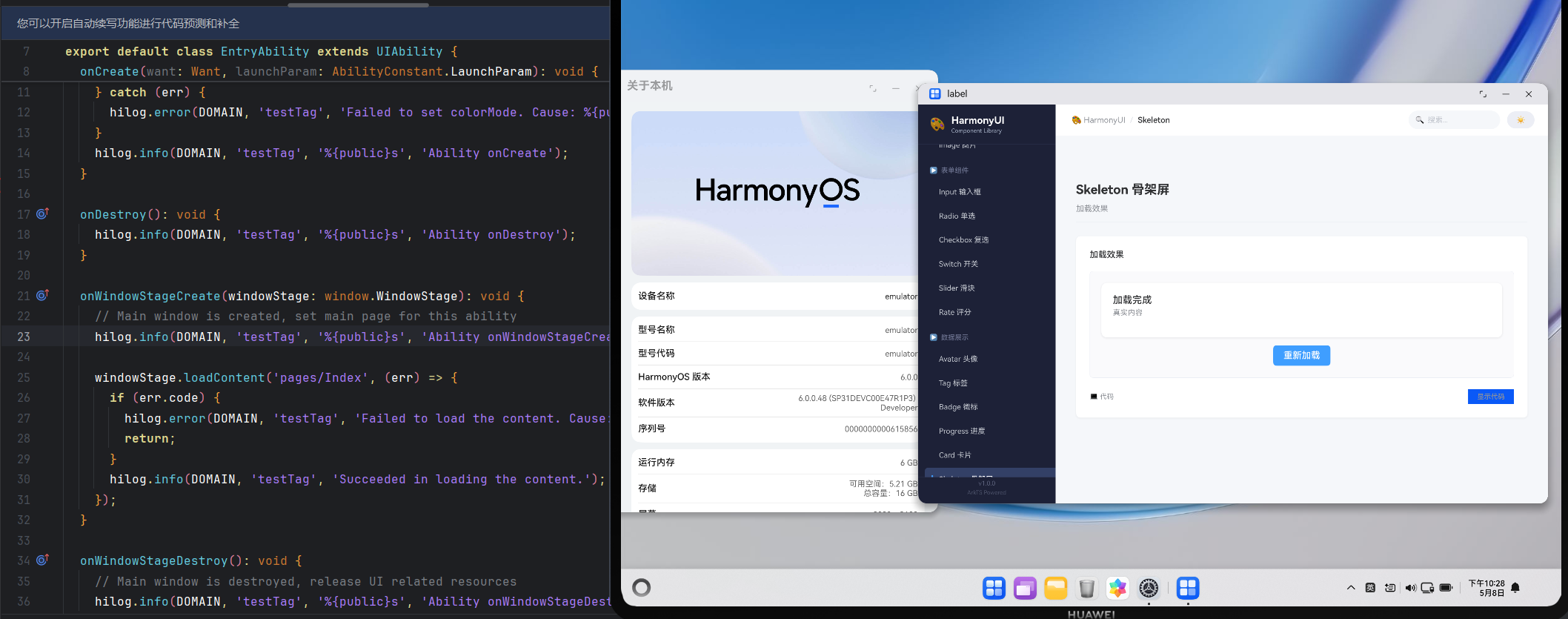The width and height of the screenshot is (1568, 619).
Task: Open the yellow Files folder in the dock
Action: [1056, 588]
